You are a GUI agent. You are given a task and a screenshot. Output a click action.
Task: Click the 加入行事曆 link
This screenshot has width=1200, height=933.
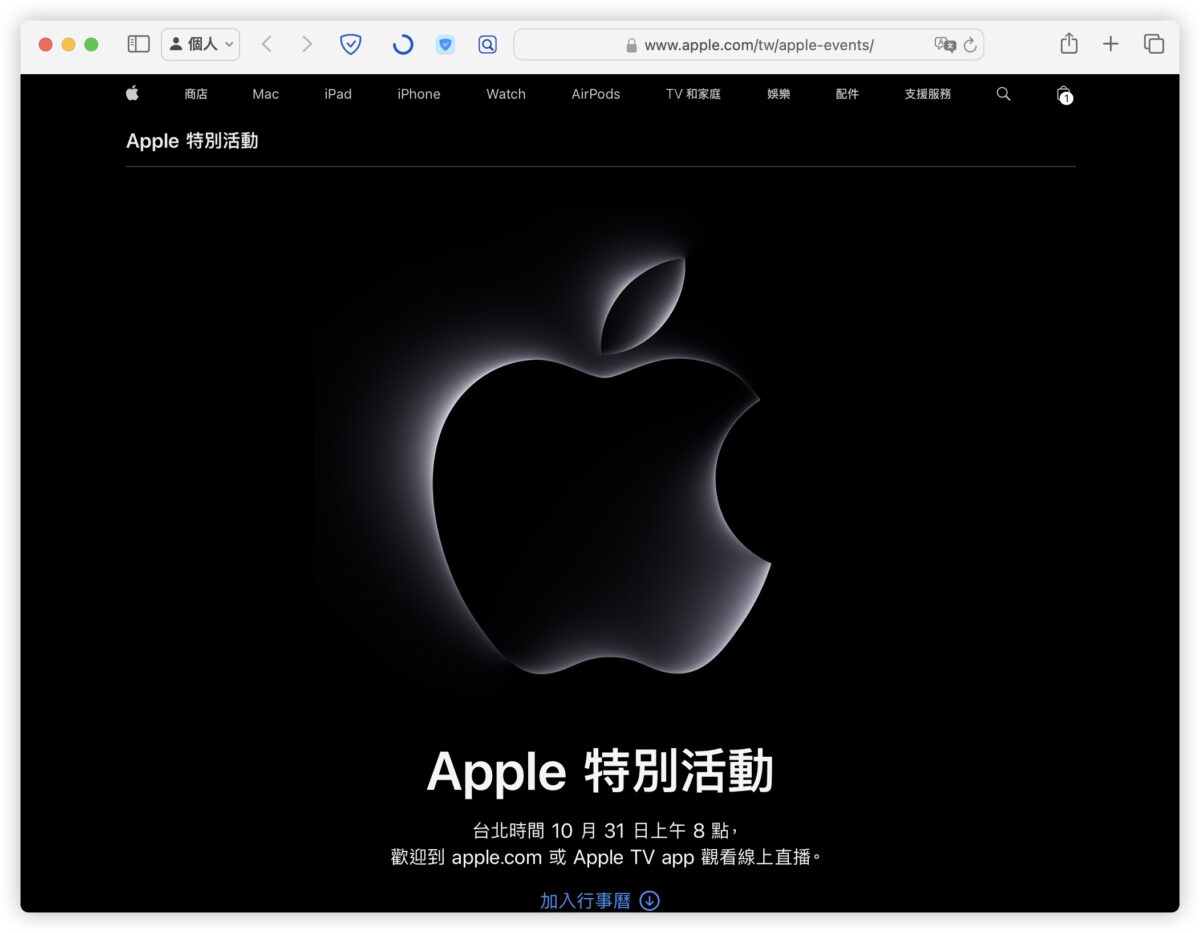585,901
